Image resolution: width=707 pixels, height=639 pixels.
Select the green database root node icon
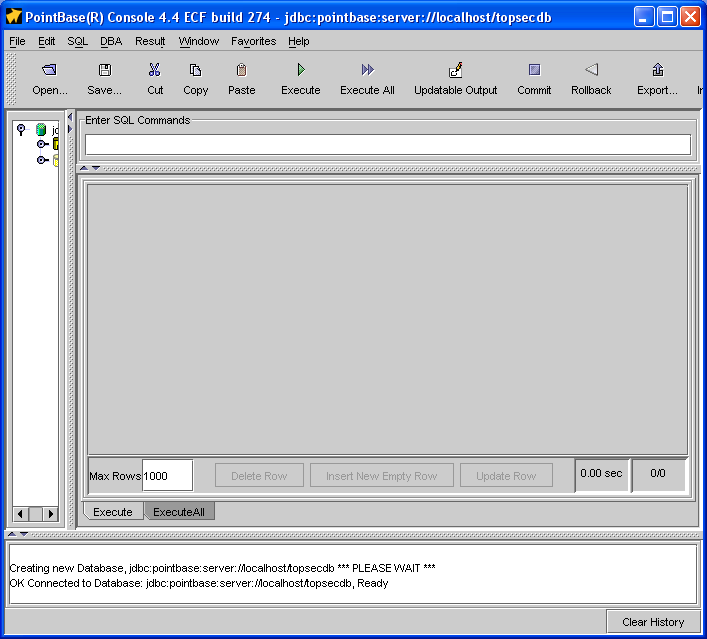41,130
